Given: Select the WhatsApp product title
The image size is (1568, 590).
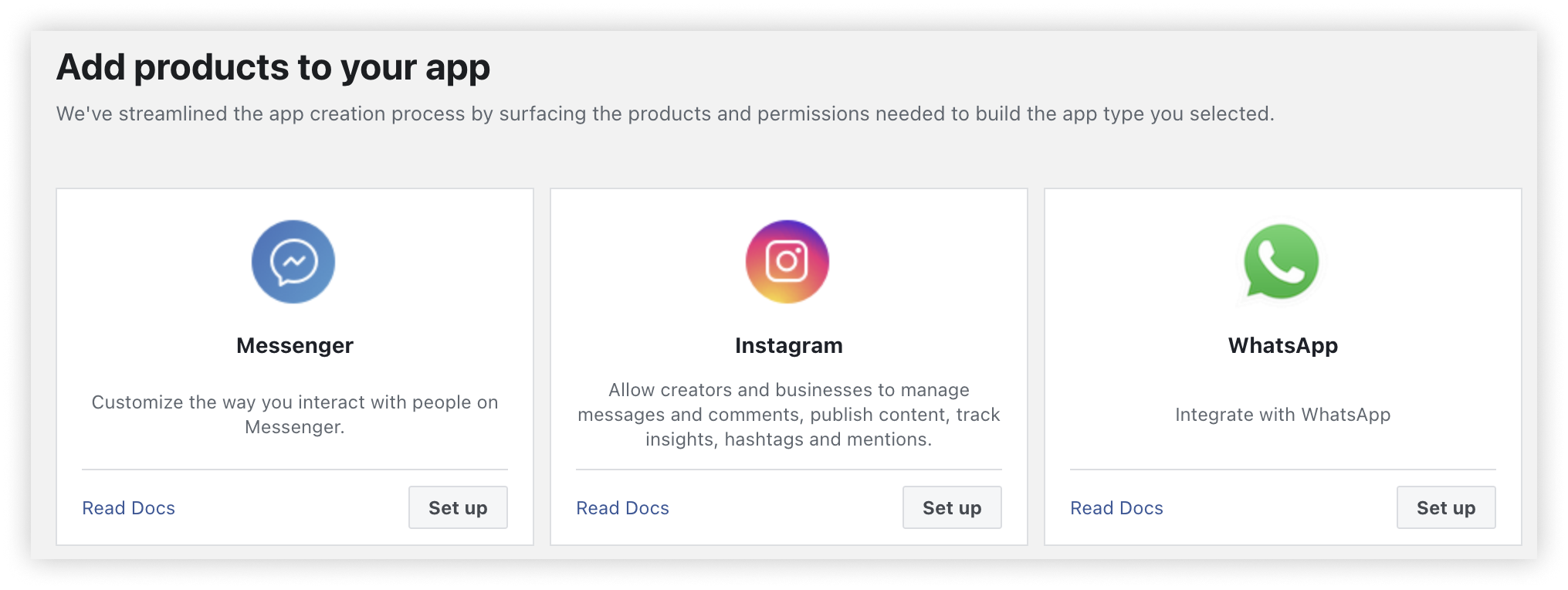Looking at the screenshot, I should (1283, 345).
